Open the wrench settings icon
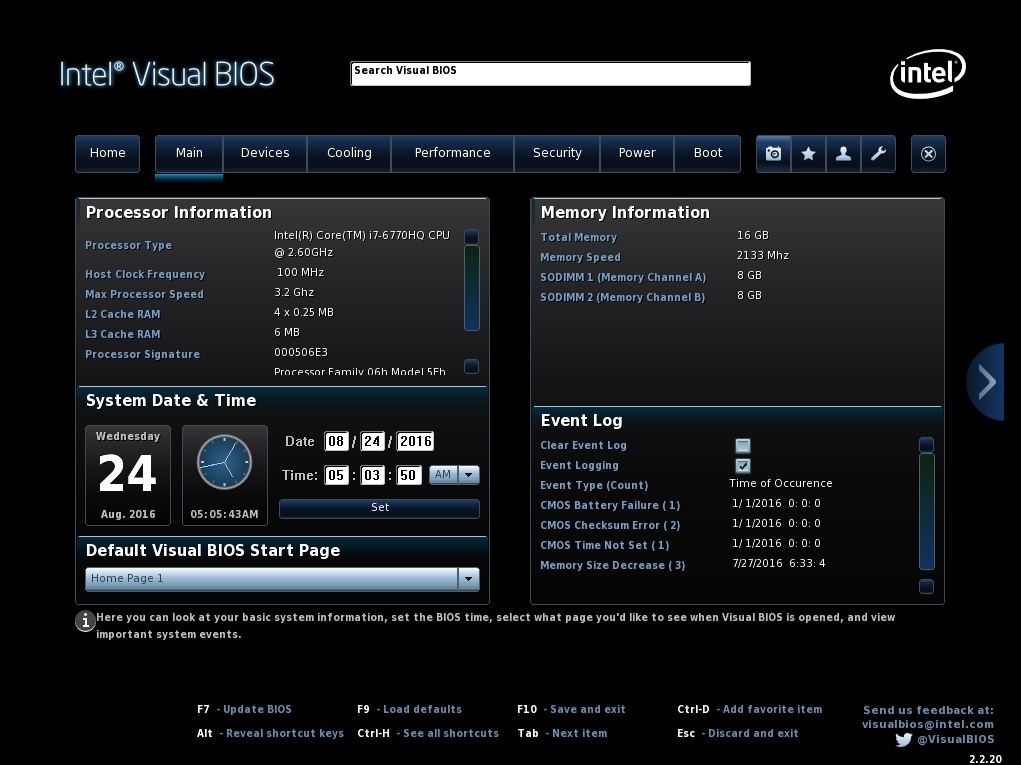The width and height of the screenshot is (1021, 765). [x=878, y=154]
